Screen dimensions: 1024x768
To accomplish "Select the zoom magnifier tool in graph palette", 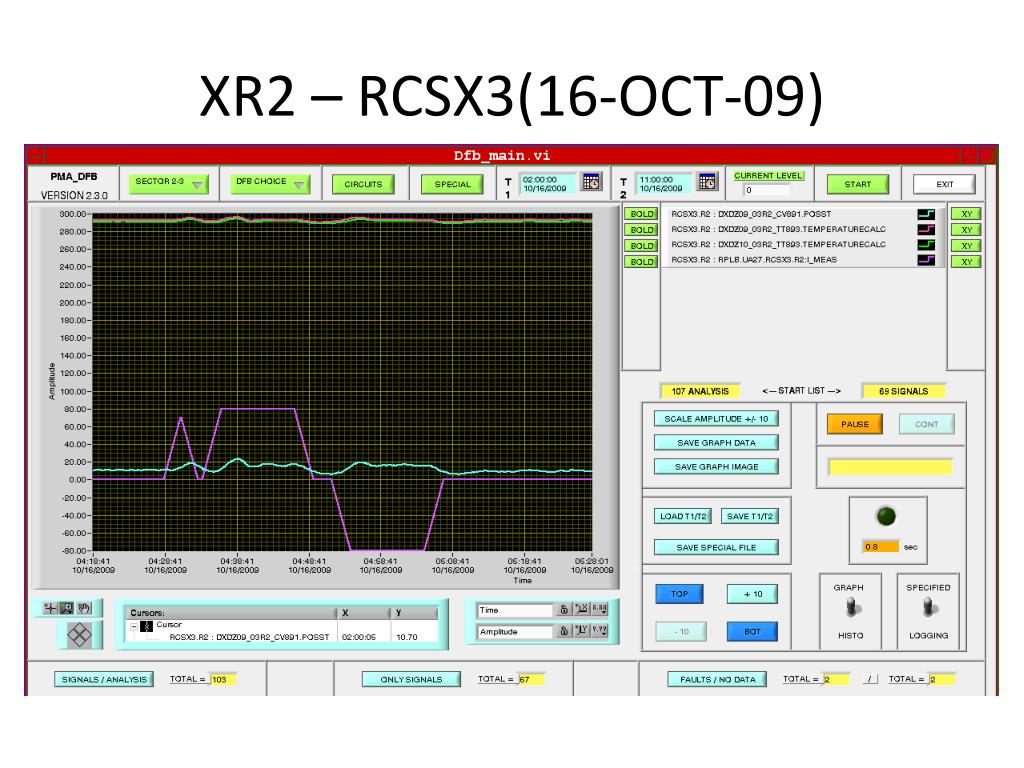I will tap(67, 608).
